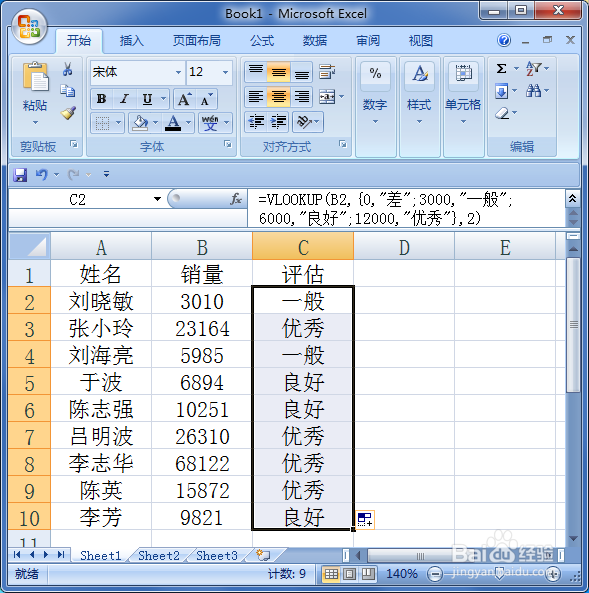Open the underline style dropdown arrow
Image resolution: width=589 pixels, height=593 pixels.
[163, 99]
